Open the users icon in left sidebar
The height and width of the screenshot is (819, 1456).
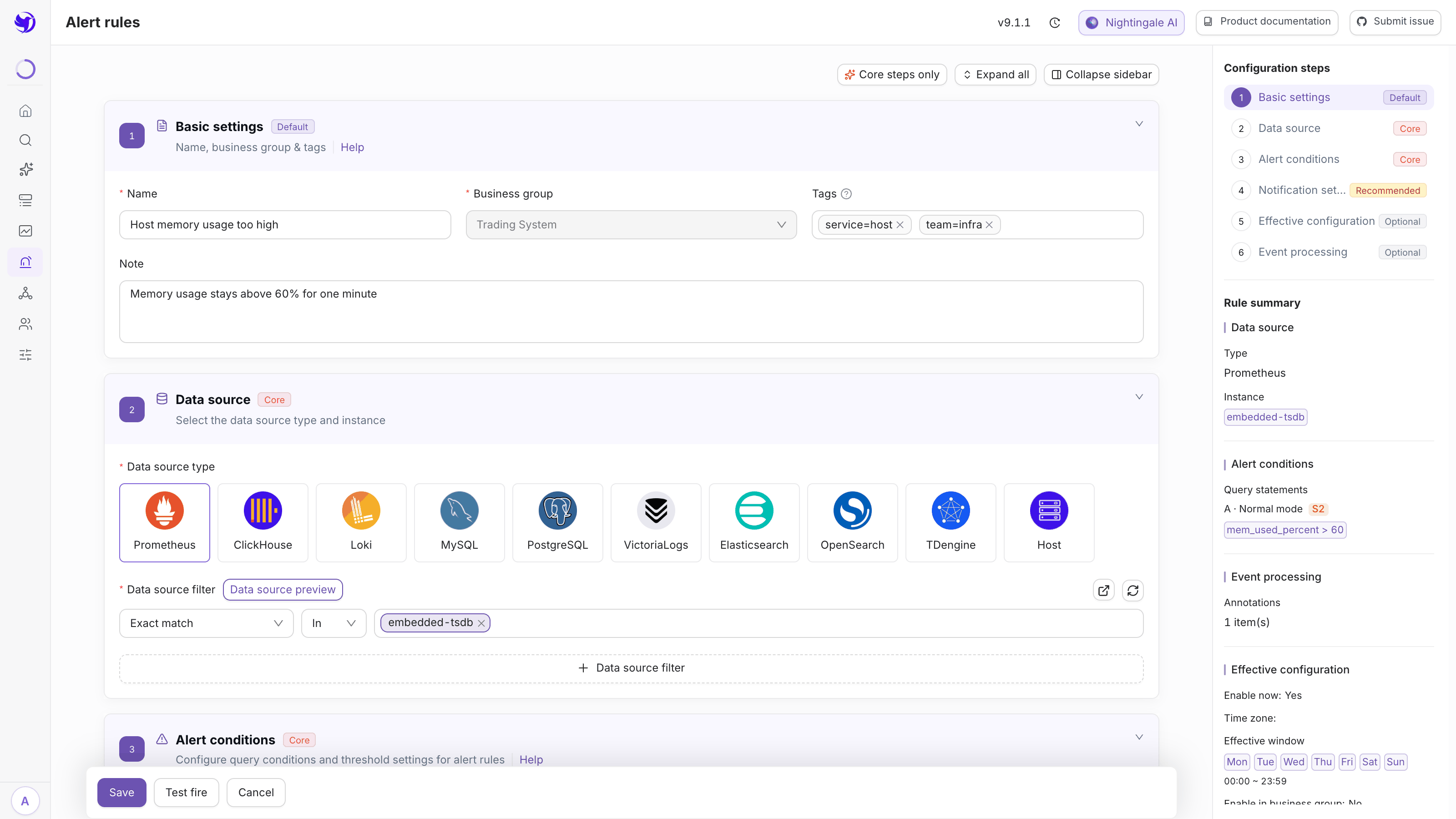(25, 324)
